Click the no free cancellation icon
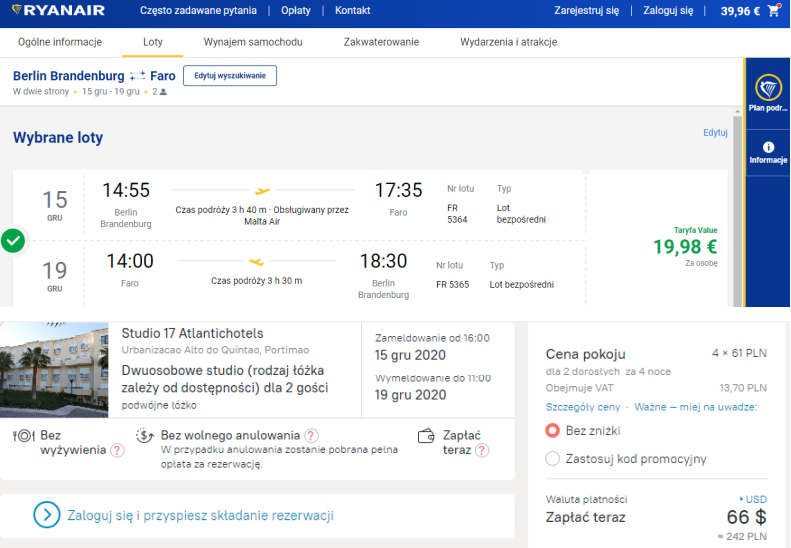 coord(145,435)
